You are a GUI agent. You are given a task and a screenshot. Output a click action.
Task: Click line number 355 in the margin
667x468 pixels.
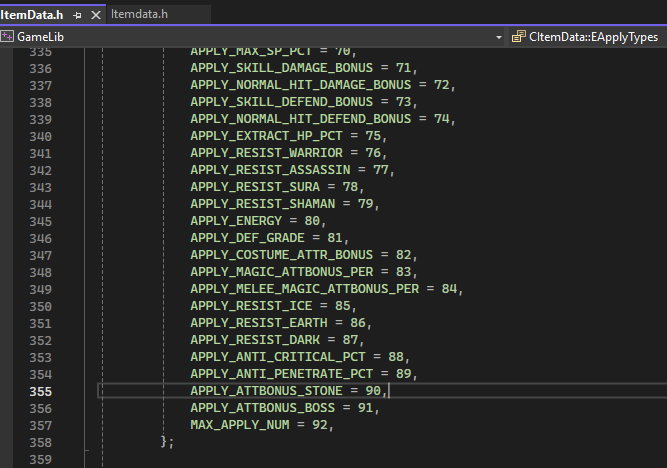38,391
